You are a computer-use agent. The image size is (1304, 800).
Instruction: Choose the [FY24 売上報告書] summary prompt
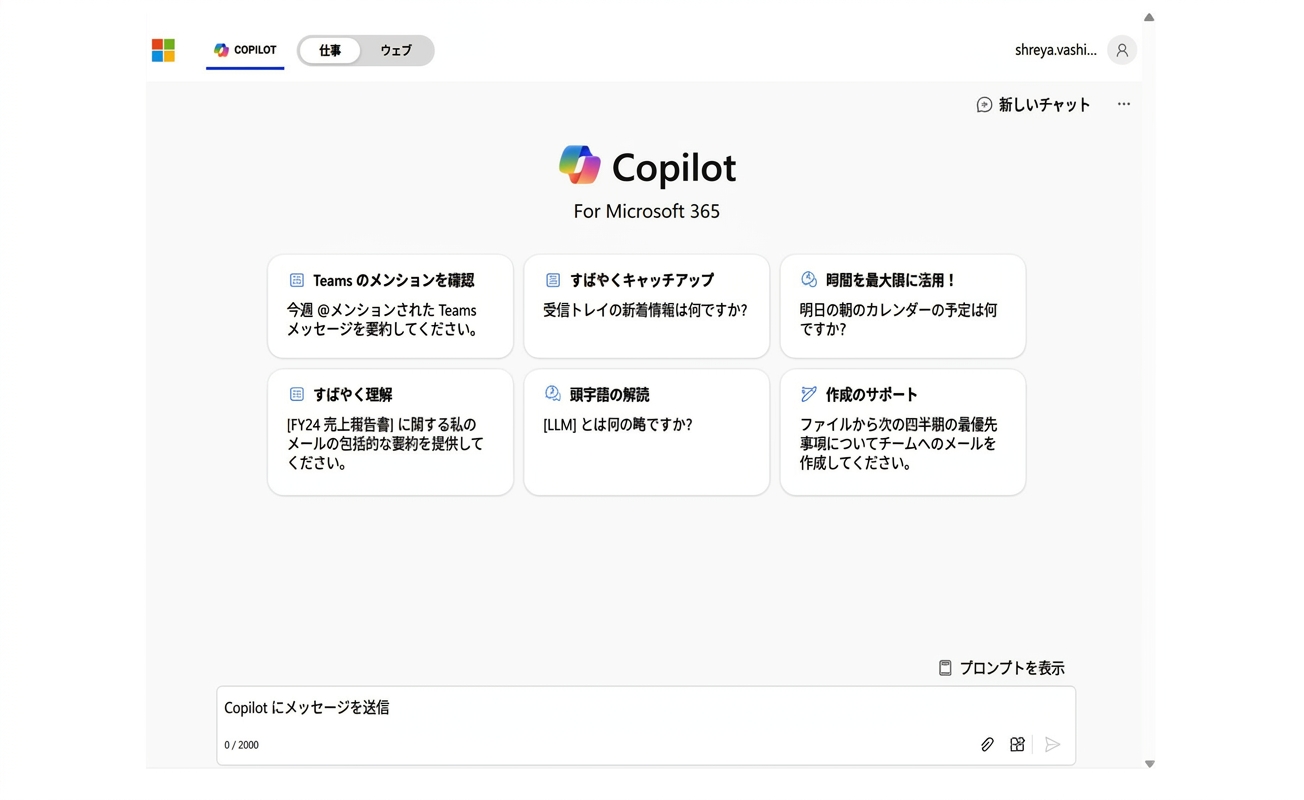pos(385,444)
